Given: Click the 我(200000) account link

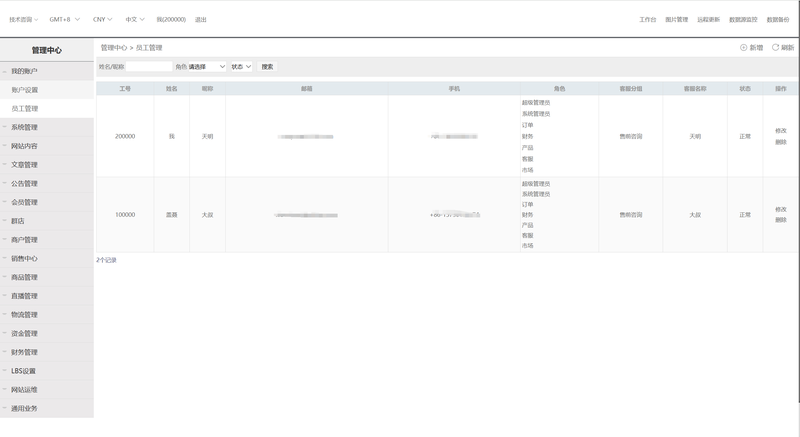Looking at the screenshot, I should click(171, 19).
